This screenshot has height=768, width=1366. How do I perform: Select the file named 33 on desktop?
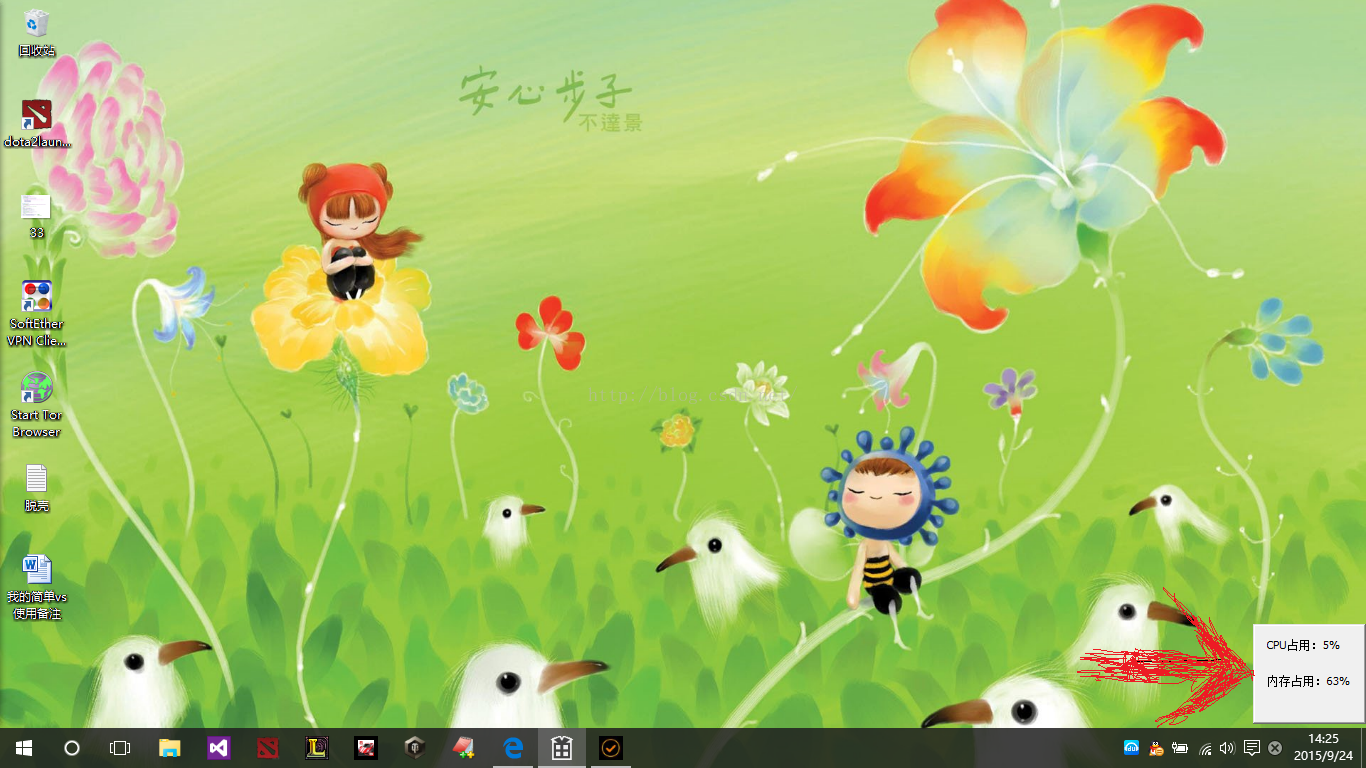point(37,216)
